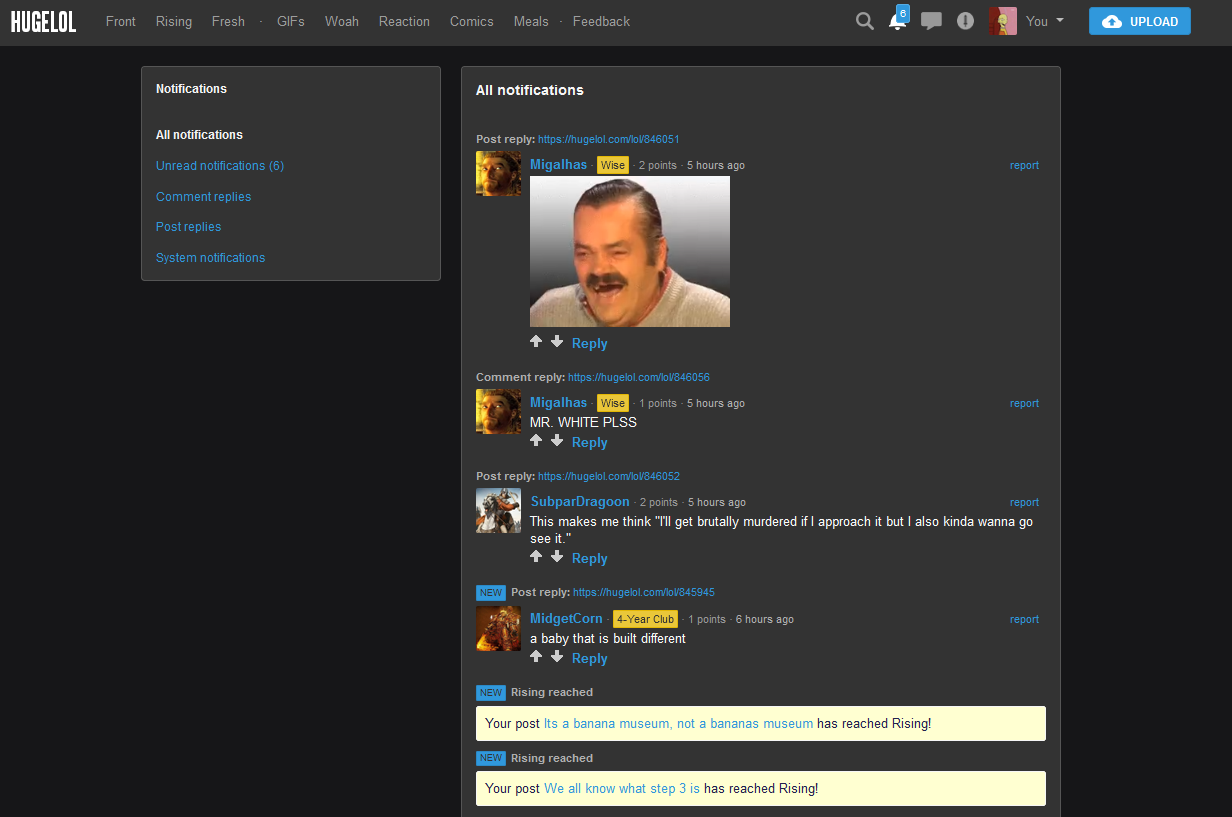Viewport: 1232px width, 817px height.
Task: Report MidgetCorn's comment
Action: click(1024, 619)
